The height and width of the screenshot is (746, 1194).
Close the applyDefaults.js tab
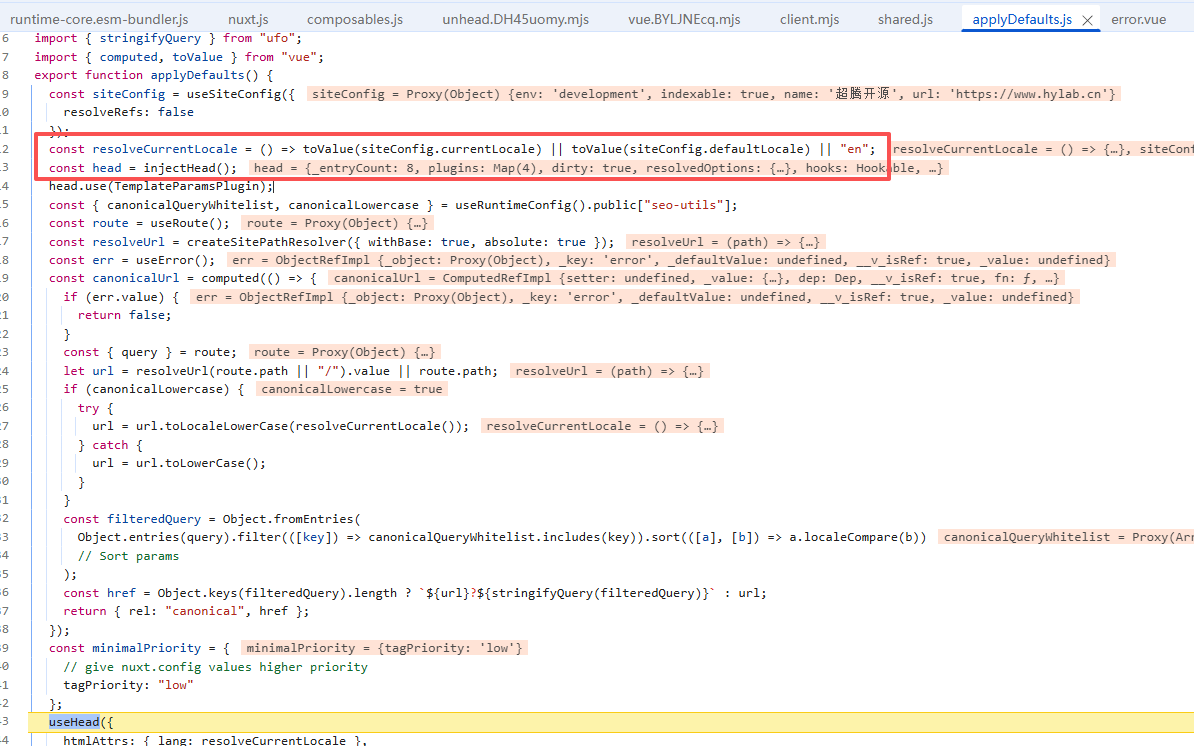click(x=1087, y=20)
